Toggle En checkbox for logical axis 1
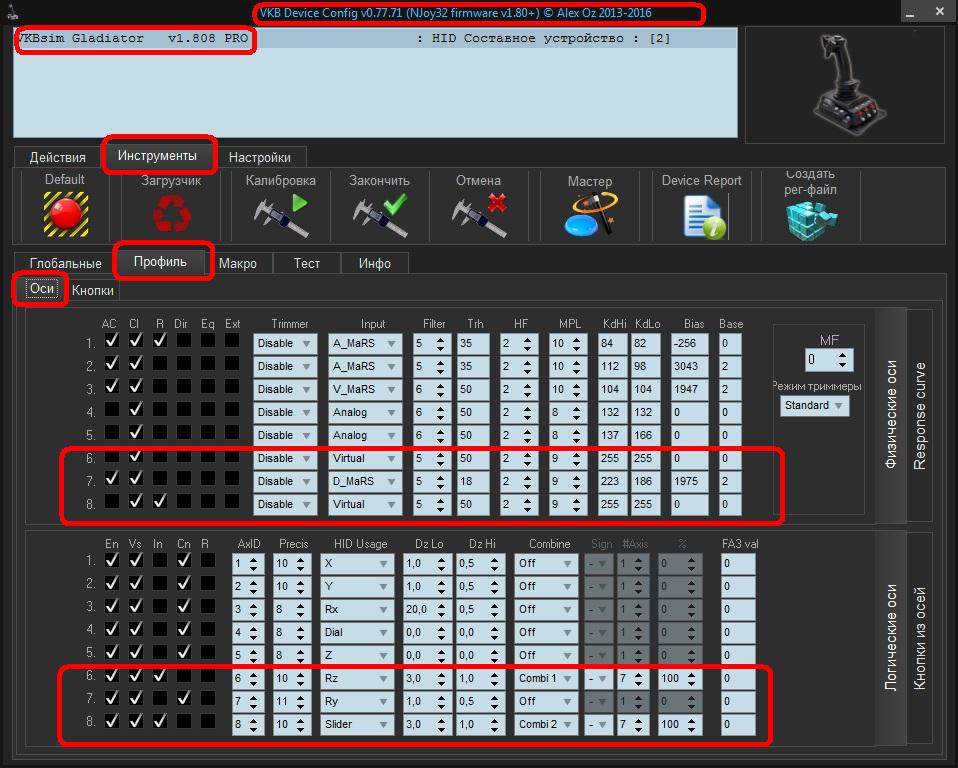 tap(112, 560)
